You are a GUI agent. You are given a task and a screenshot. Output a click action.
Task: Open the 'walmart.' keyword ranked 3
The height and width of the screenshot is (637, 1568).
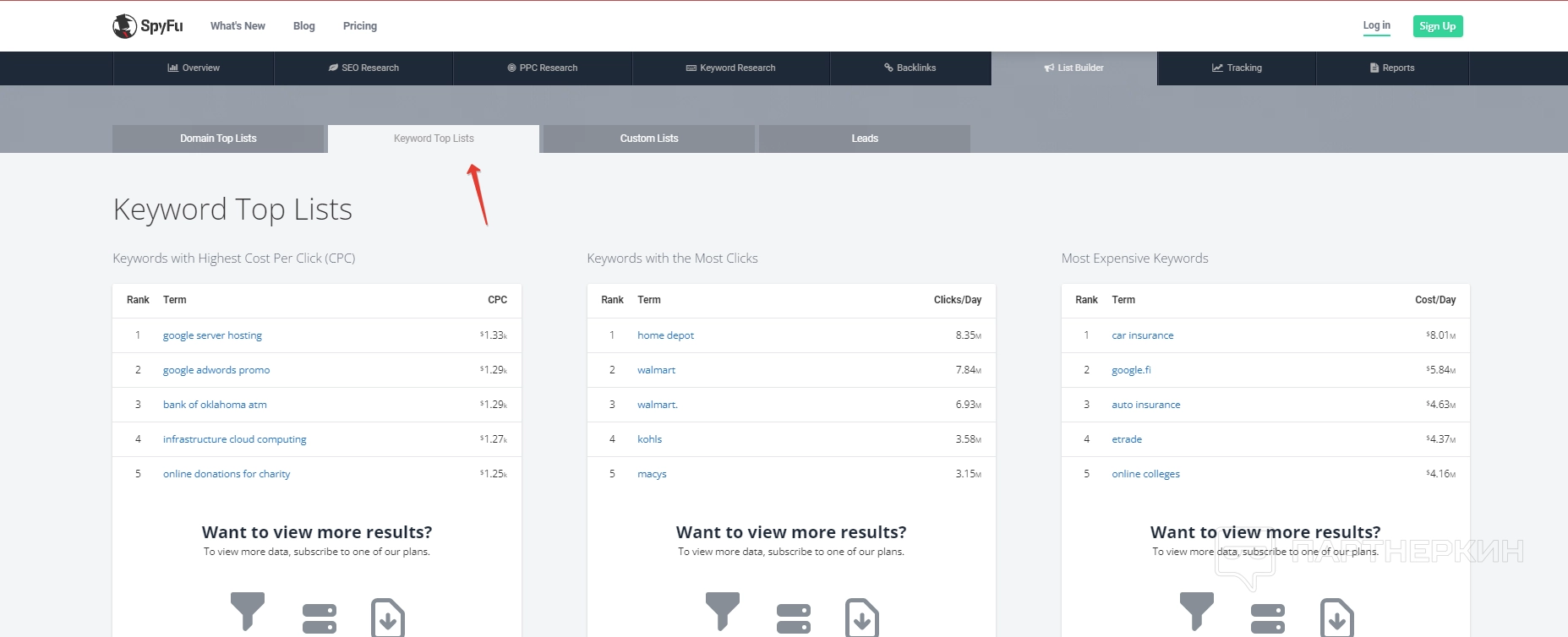click(x=658, y=405)
